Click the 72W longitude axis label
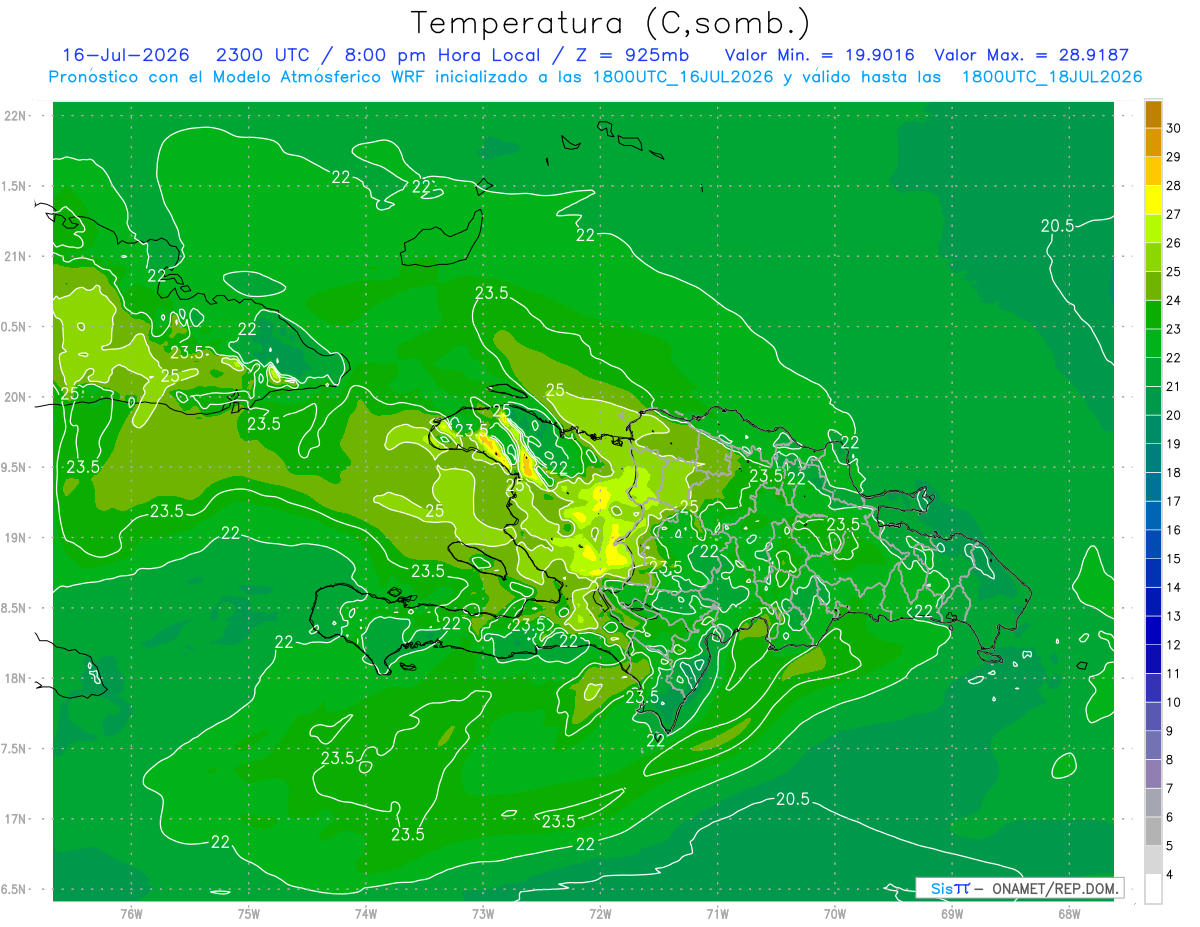 click(x=600, y=913)
